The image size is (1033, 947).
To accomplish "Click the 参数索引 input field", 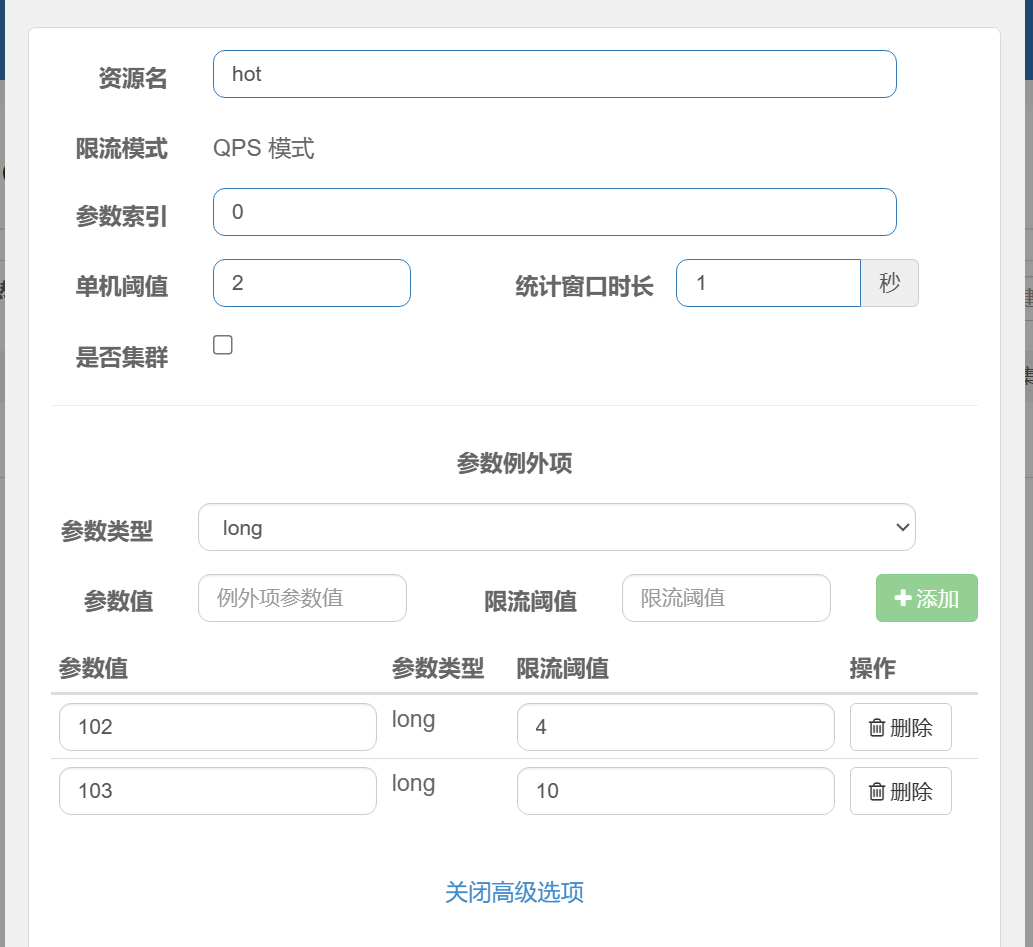I will coord(555,212).
